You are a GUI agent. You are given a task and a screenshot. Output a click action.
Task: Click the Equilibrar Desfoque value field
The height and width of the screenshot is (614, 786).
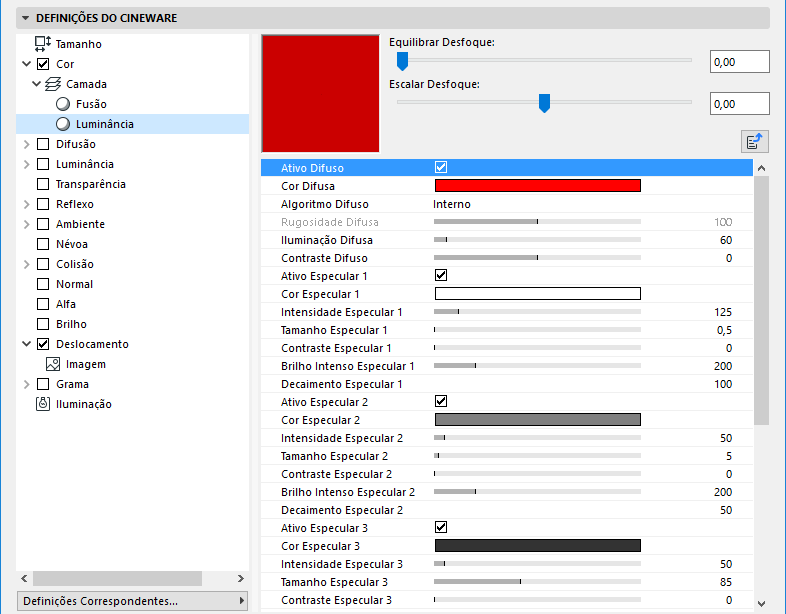739,62
